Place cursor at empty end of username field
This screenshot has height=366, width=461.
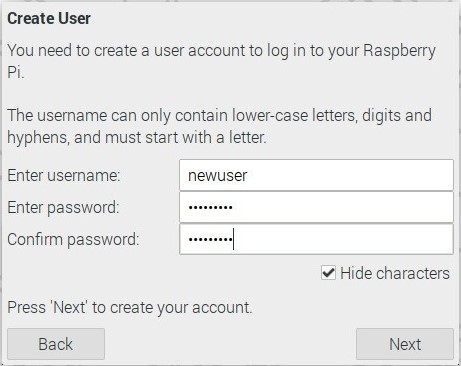pos(350,175)
